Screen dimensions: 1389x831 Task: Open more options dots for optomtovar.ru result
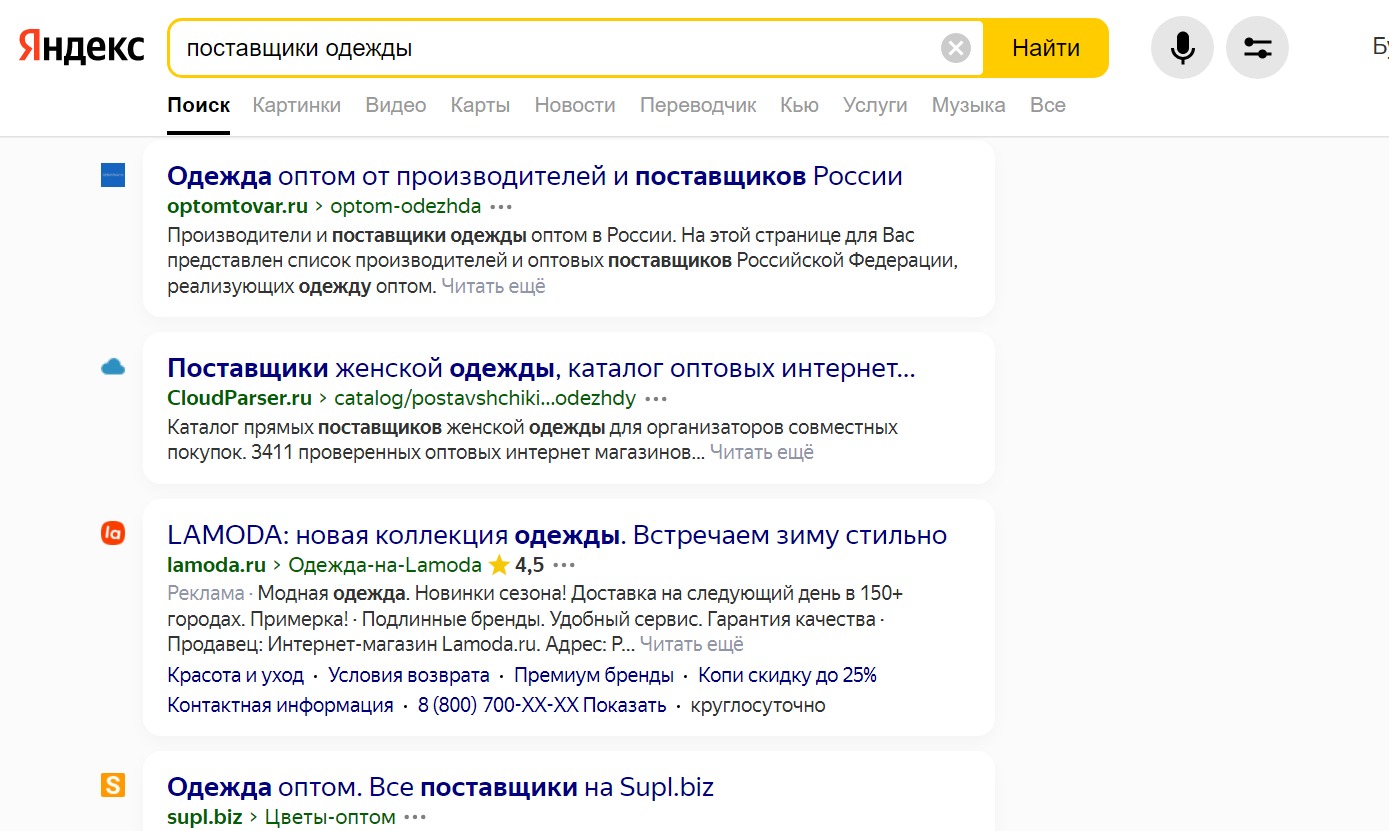click(501, 207)
